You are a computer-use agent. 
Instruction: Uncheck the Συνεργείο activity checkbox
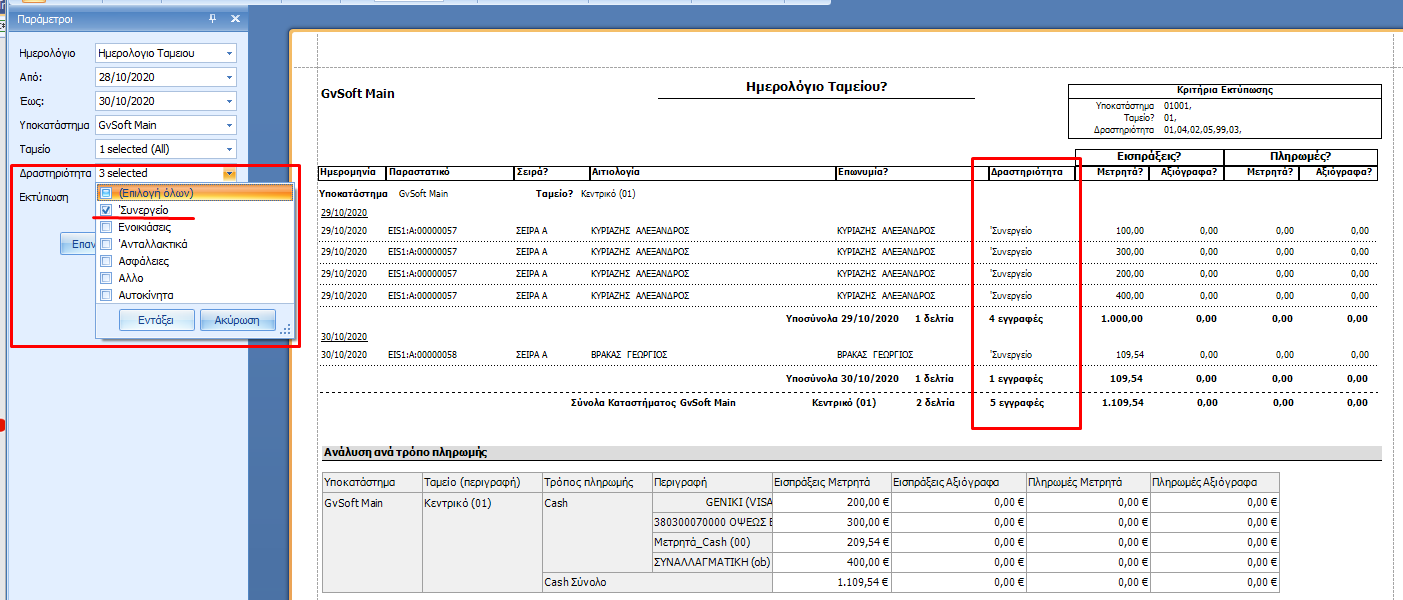pos(106,210)
